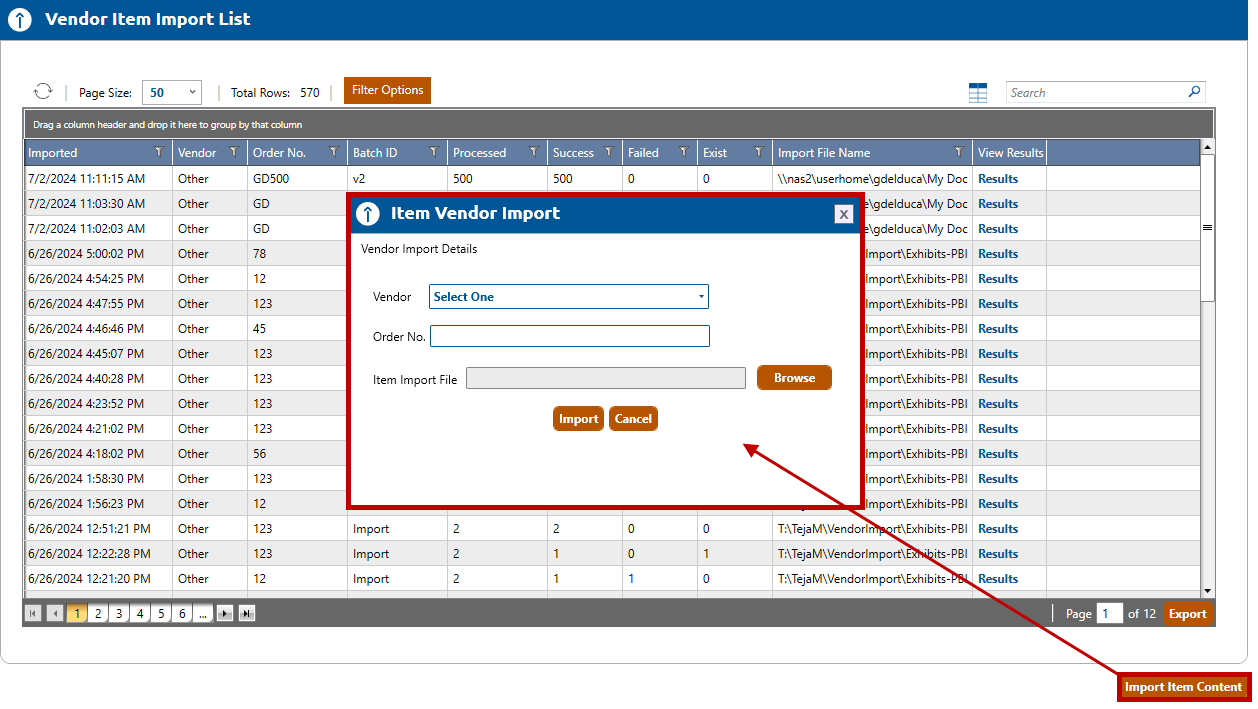Go to page 3 in pager

tap(119, 614)
